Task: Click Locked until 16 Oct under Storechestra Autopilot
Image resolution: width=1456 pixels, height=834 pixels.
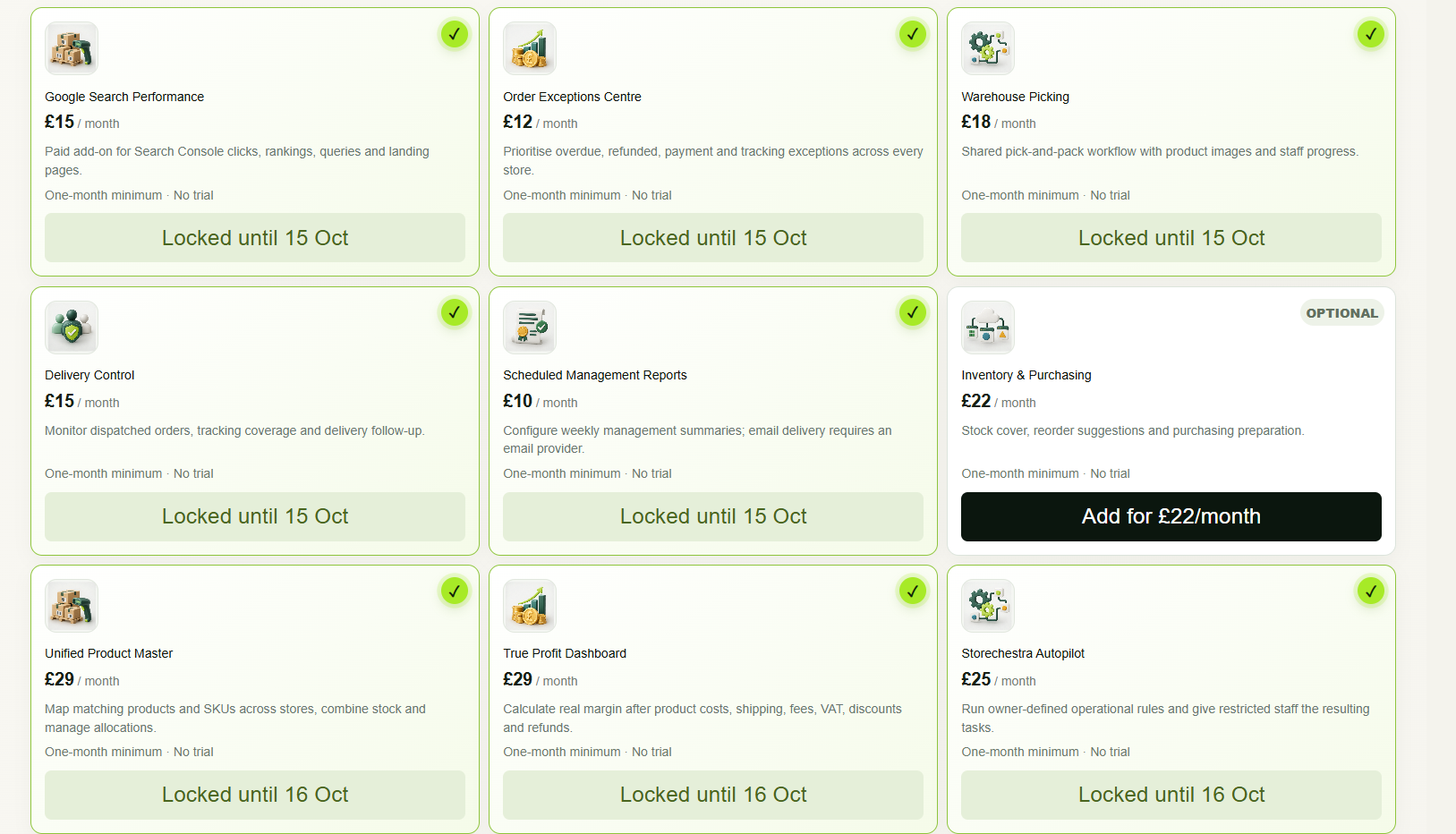Action: coord(1171,795)
